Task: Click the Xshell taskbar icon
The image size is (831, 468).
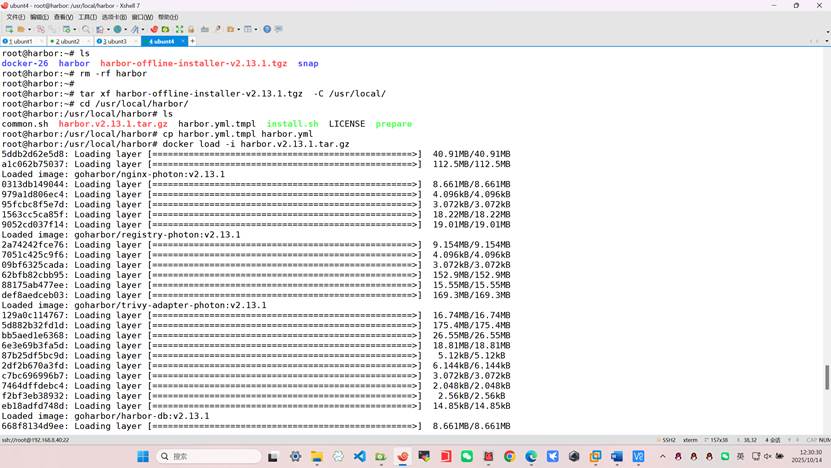Action: [403, 456]
